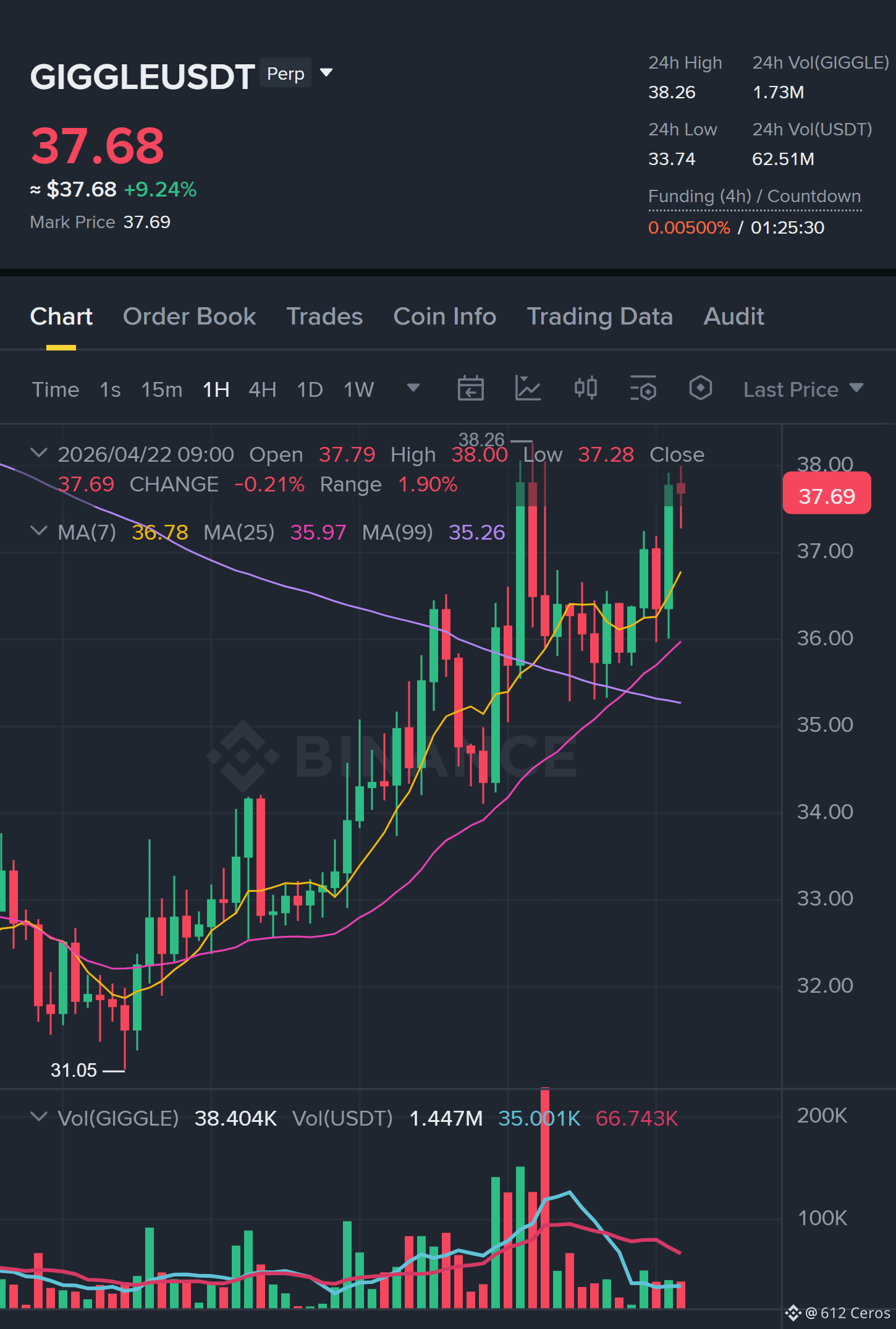Open the Trading Data tab
Screen dimensions: 896x1329
coord(599,316)
